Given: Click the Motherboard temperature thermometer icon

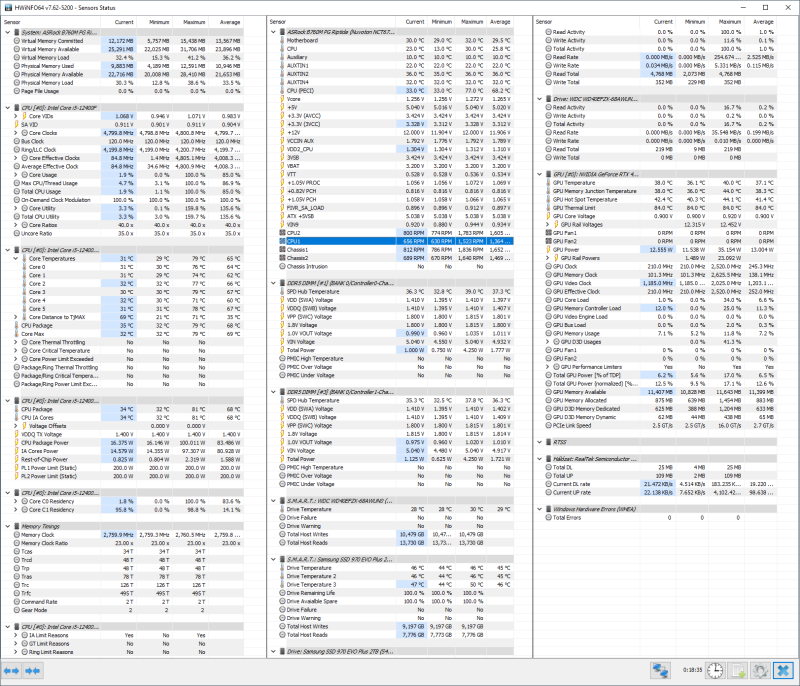Looking at the screenshot, I should pyautogui.click(x=282, y=40).
